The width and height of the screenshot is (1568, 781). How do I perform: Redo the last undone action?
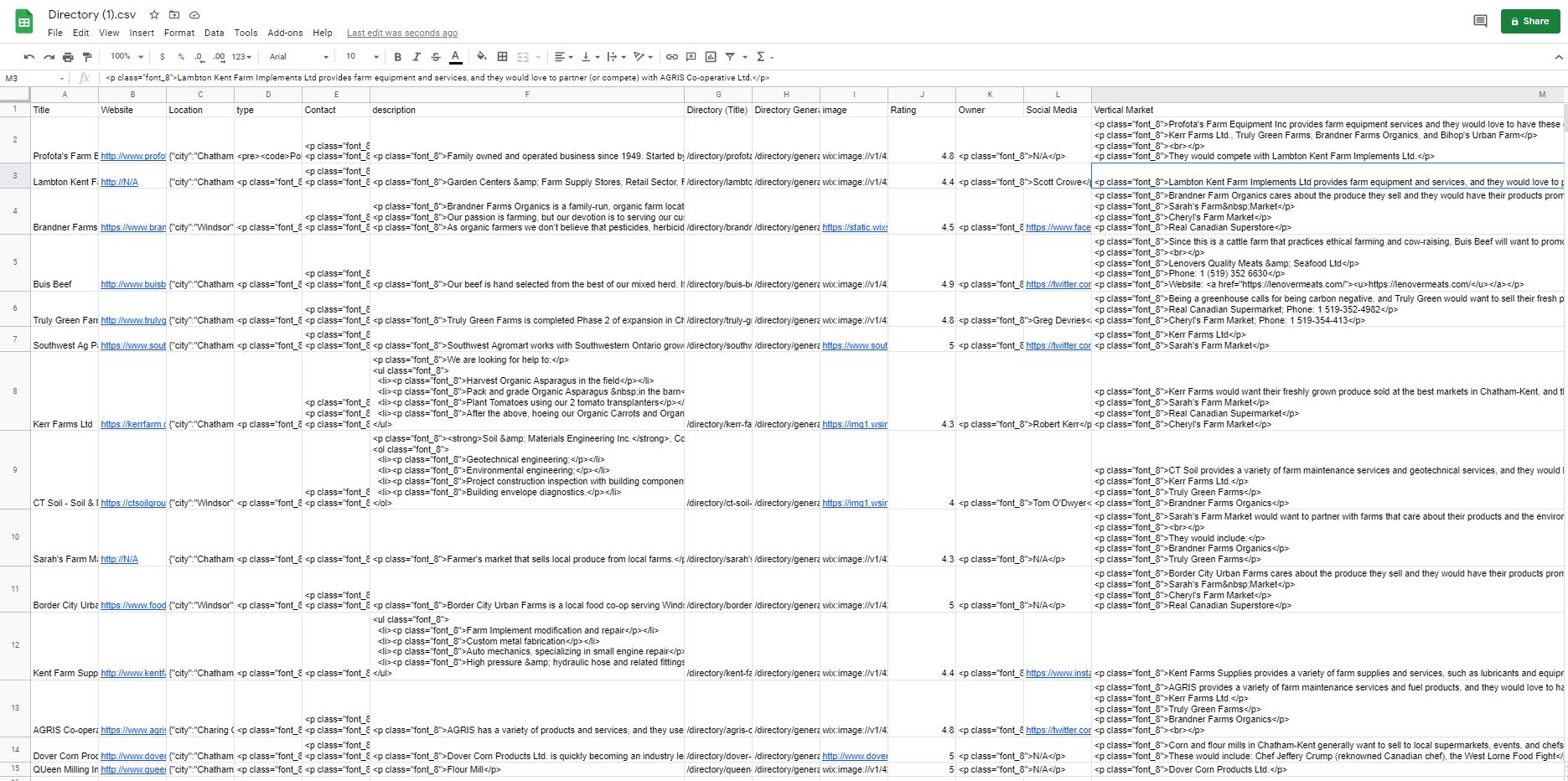[x=49, y=57]
